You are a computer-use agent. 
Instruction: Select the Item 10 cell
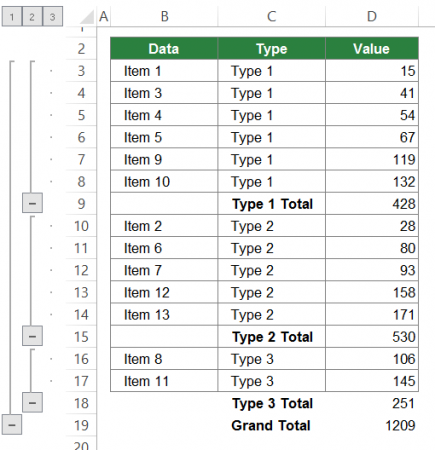pos(164,182)
